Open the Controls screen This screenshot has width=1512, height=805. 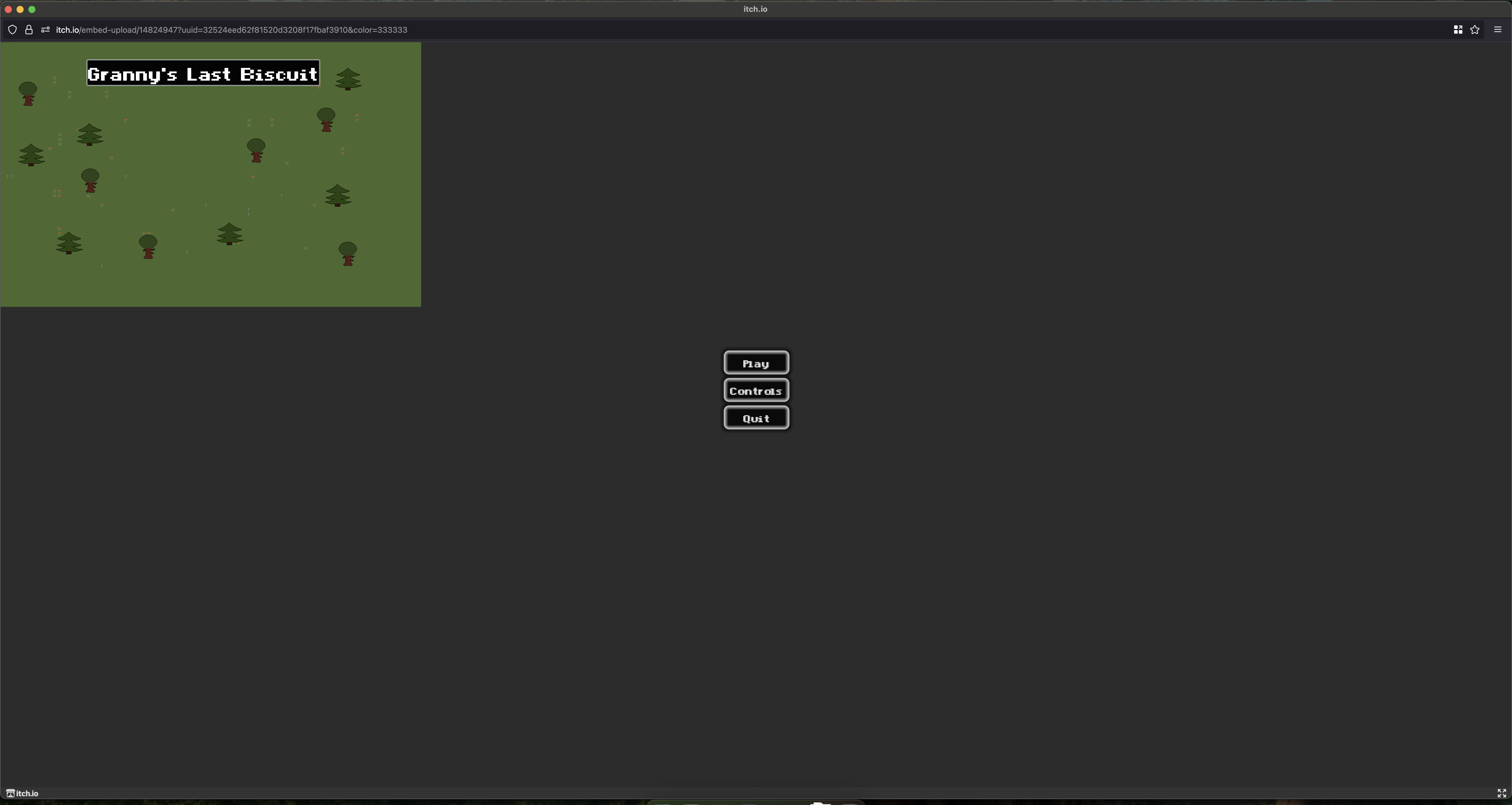(x=756, y=391)
